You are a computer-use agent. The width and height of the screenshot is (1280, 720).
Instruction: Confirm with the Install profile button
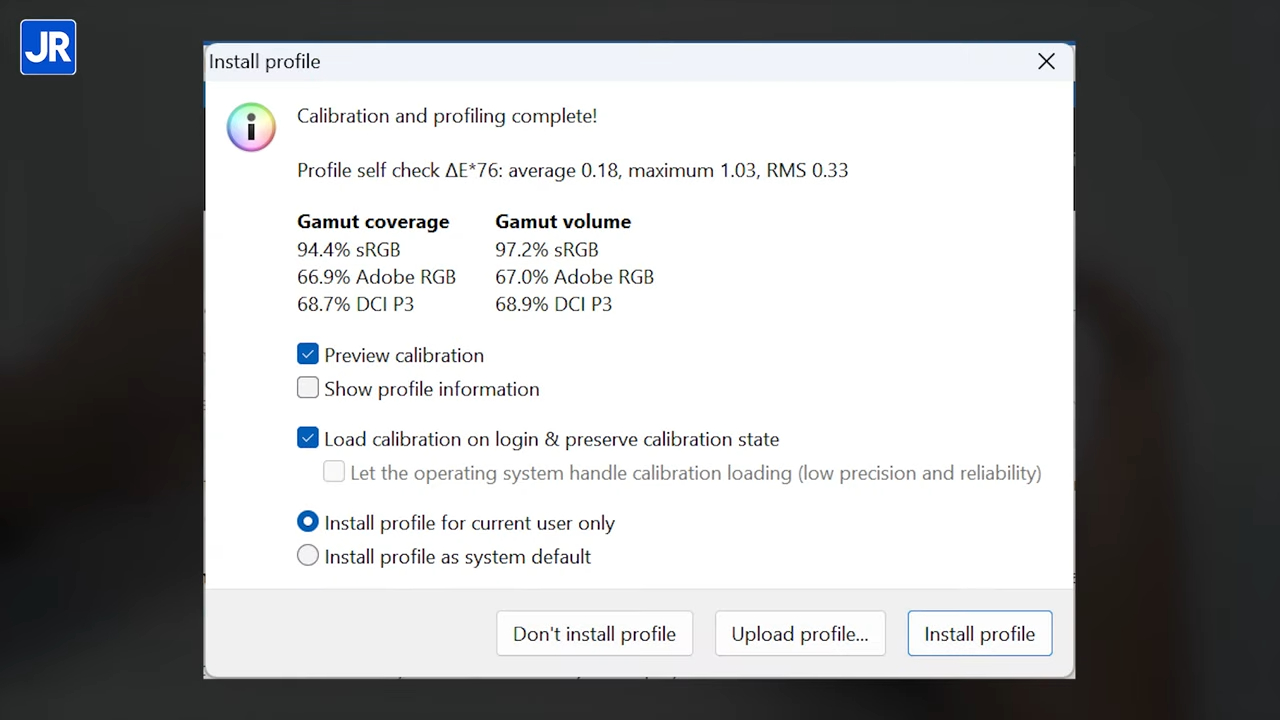[x=979, y=634]
